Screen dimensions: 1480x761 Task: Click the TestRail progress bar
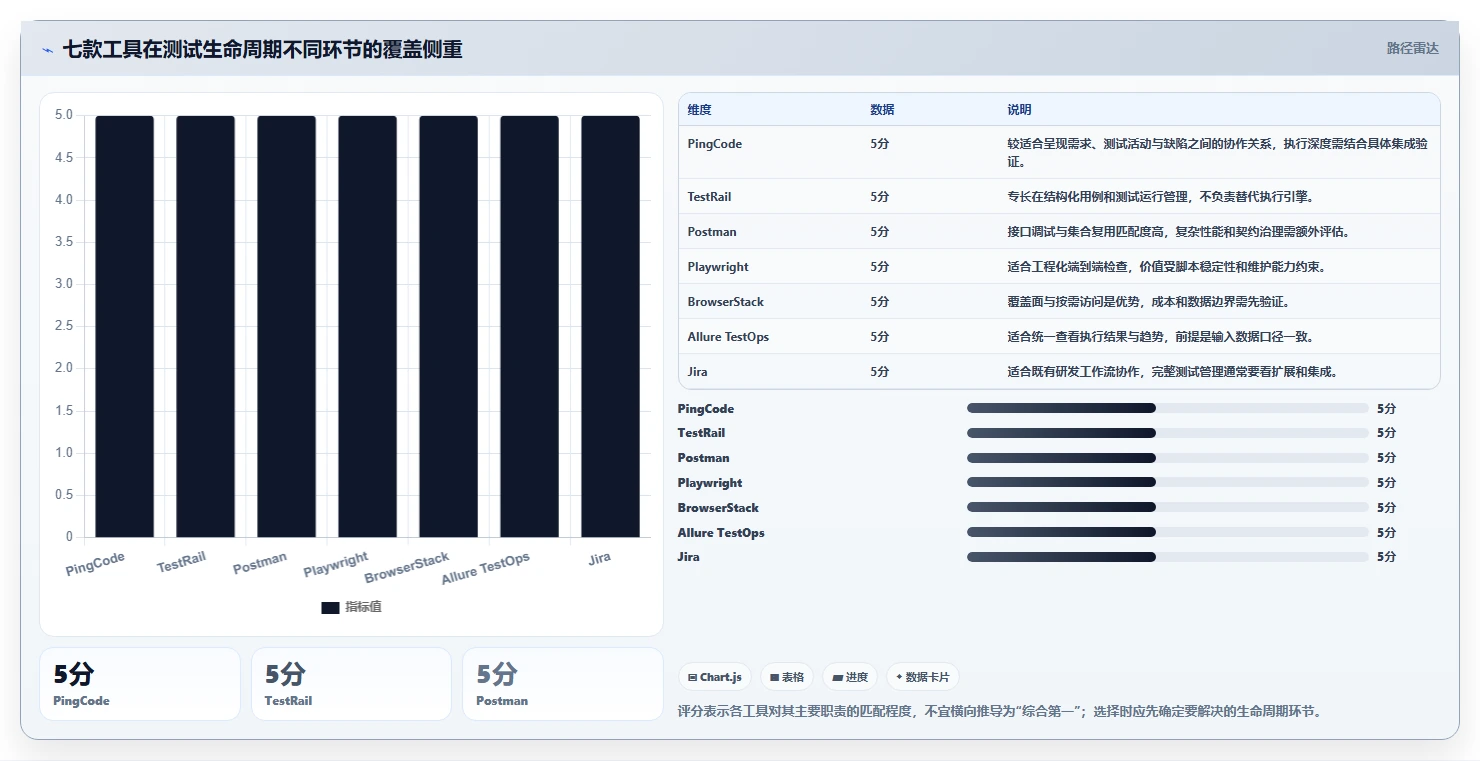pyautogui.click(x=1167, y=433)
